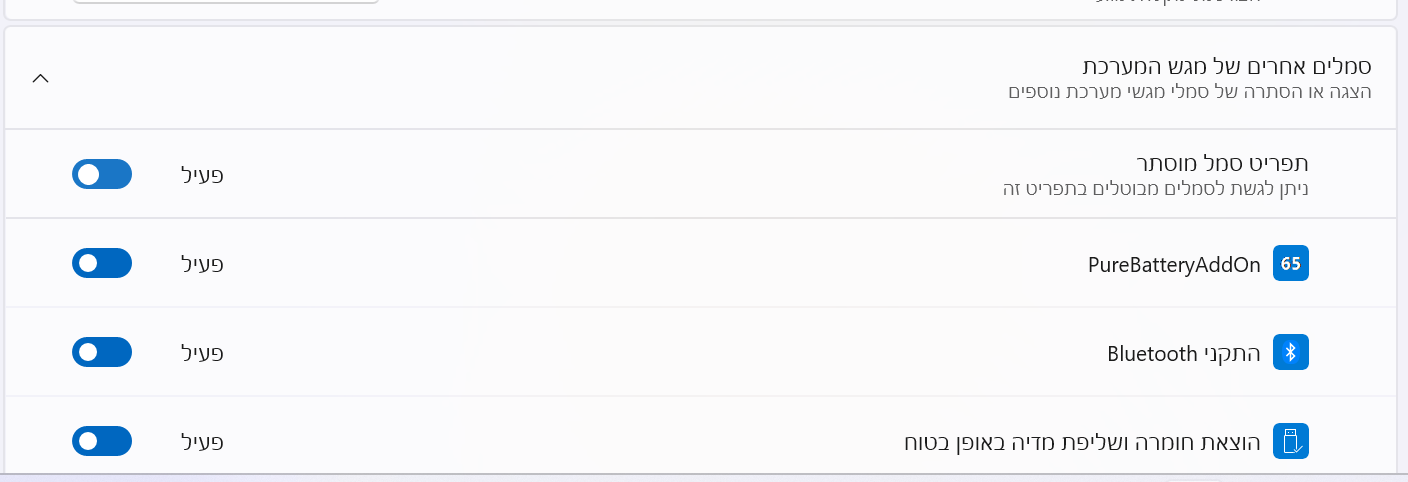Click 'פעיל' status beside PureBatteryAddOn toggle
Viewport: 1408px width, 482px height.
(x=202, y=264)
